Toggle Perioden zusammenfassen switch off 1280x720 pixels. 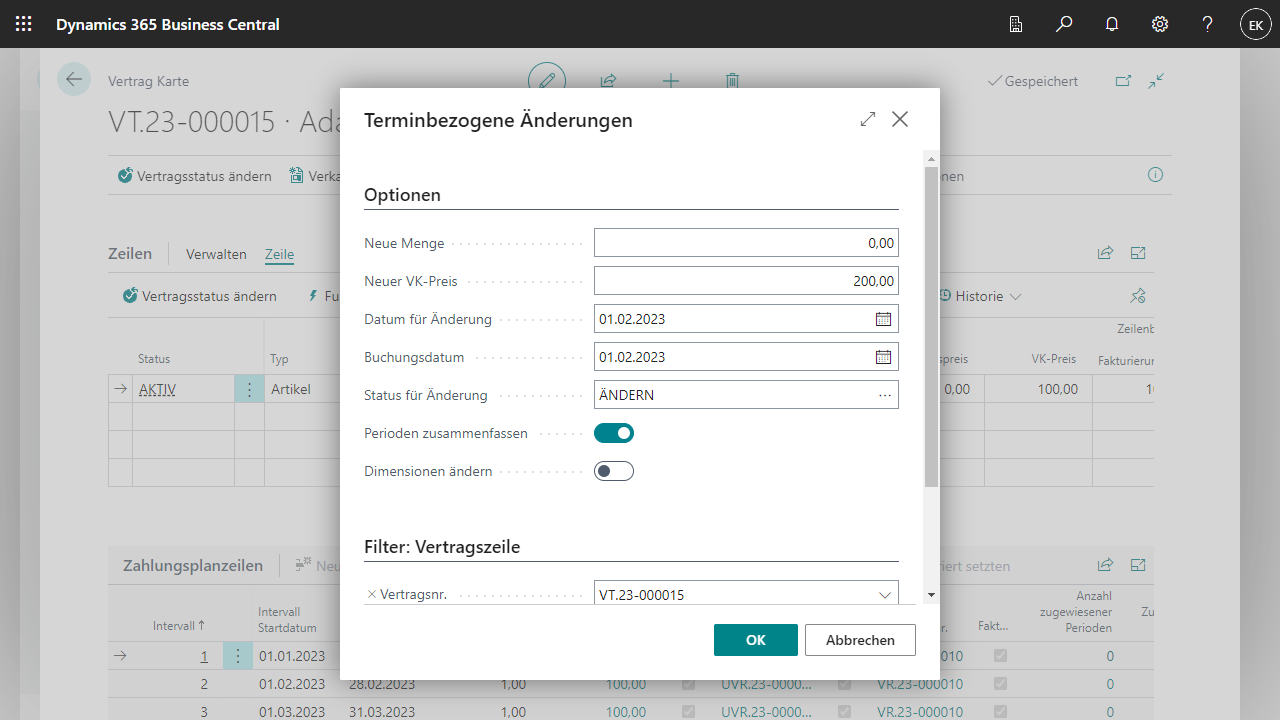pyautogui.click(x=614, y=433)
